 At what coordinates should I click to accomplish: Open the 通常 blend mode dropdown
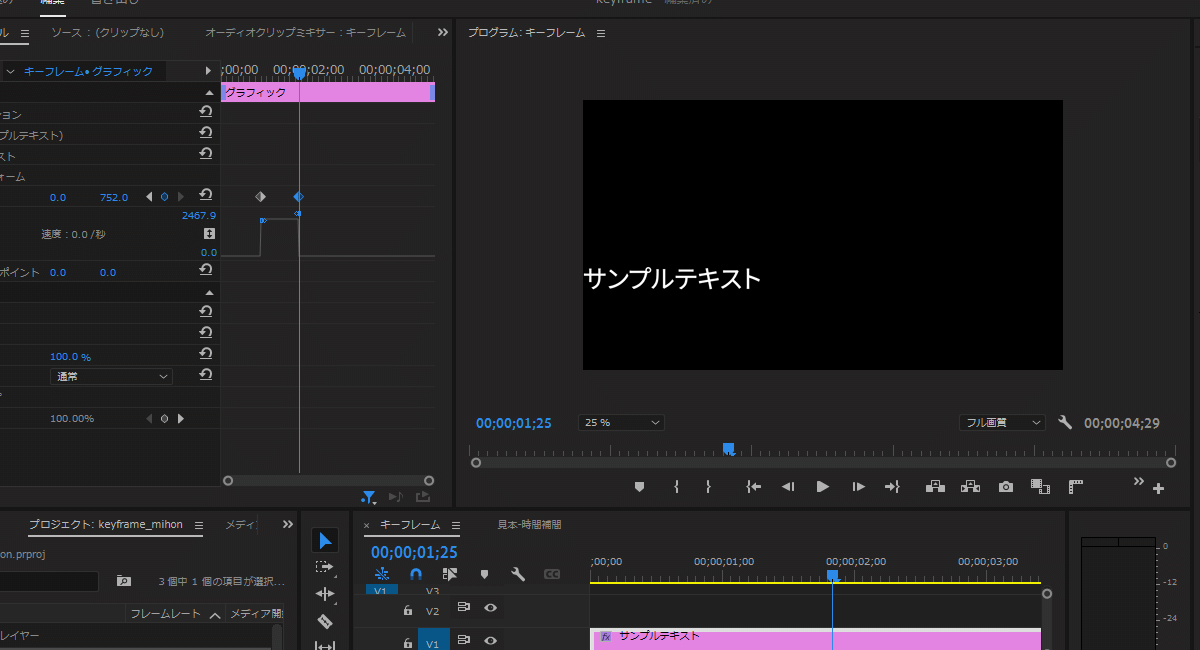(x=111, y=376)
